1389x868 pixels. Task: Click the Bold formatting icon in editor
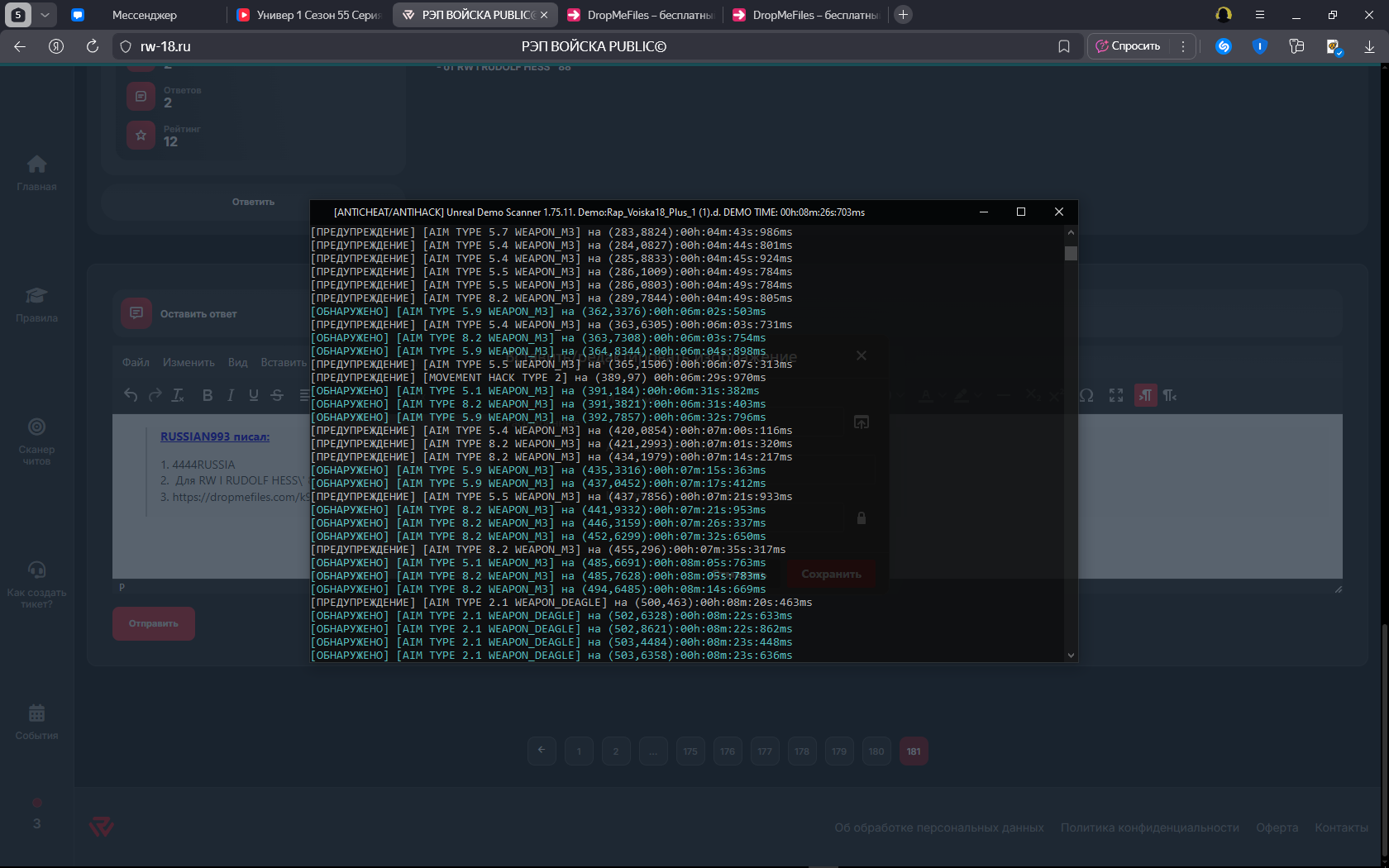point(208,396)
